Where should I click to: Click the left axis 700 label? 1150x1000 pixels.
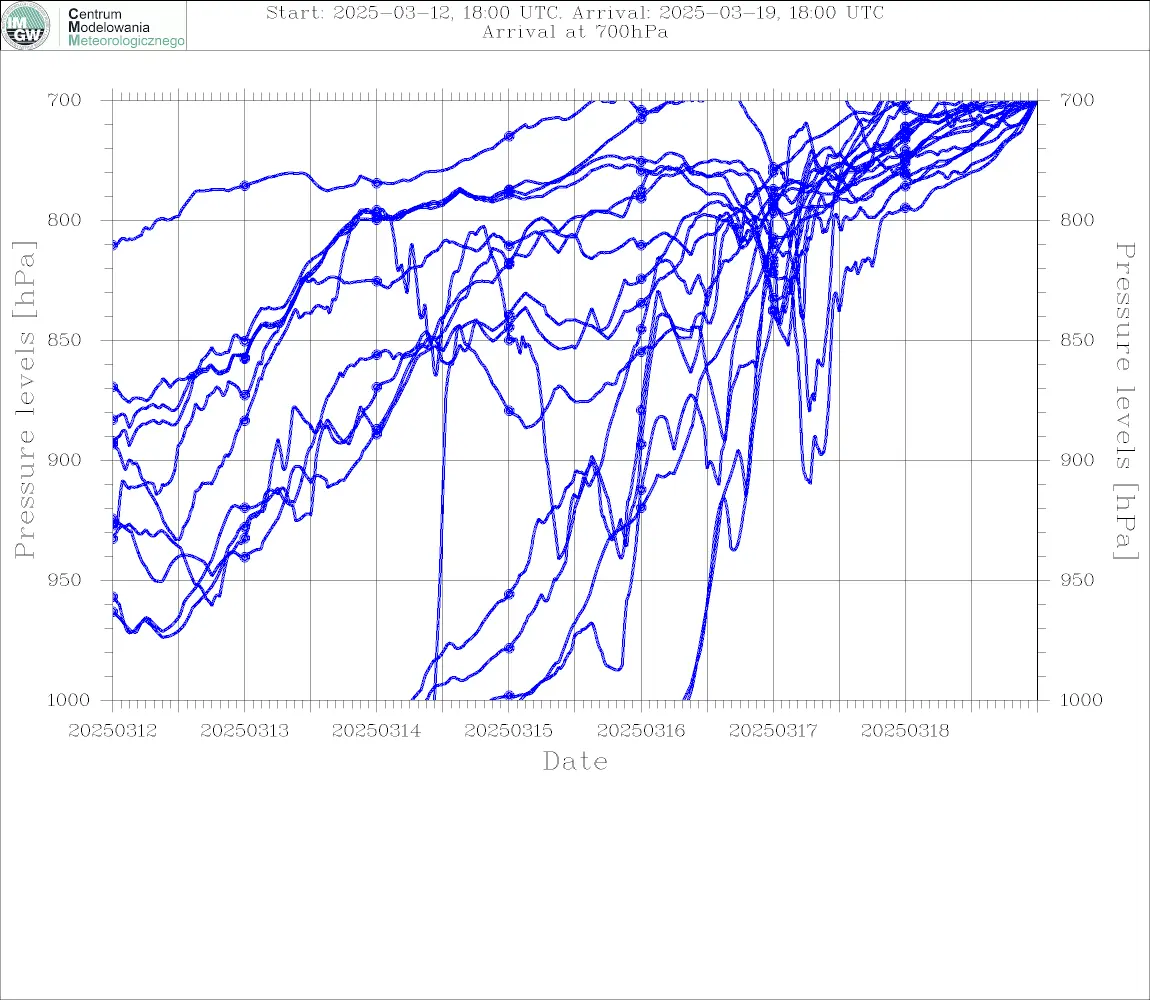(x=65, y=100)
